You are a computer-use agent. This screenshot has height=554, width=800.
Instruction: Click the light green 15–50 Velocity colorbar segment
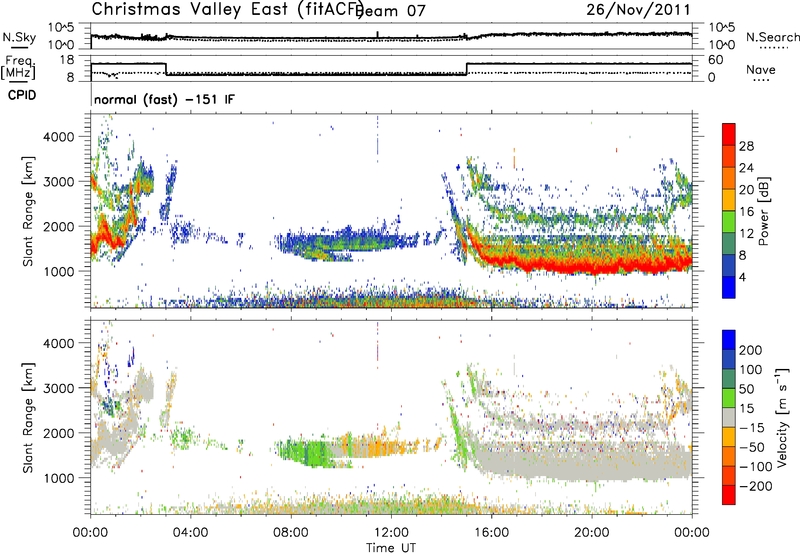pos(729,398)
